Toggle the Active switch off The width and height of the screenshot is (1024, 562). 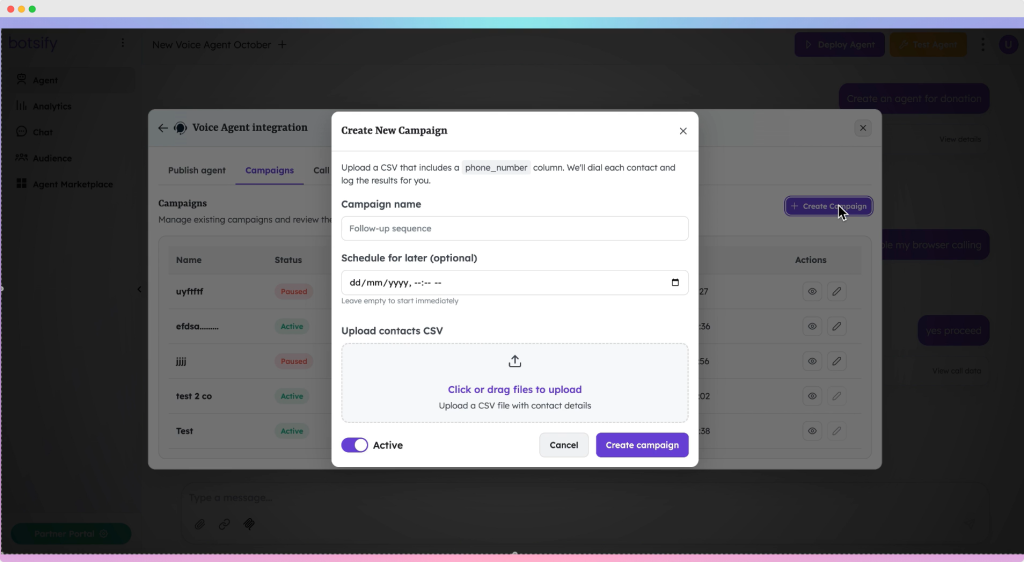(x=355, y=445)
